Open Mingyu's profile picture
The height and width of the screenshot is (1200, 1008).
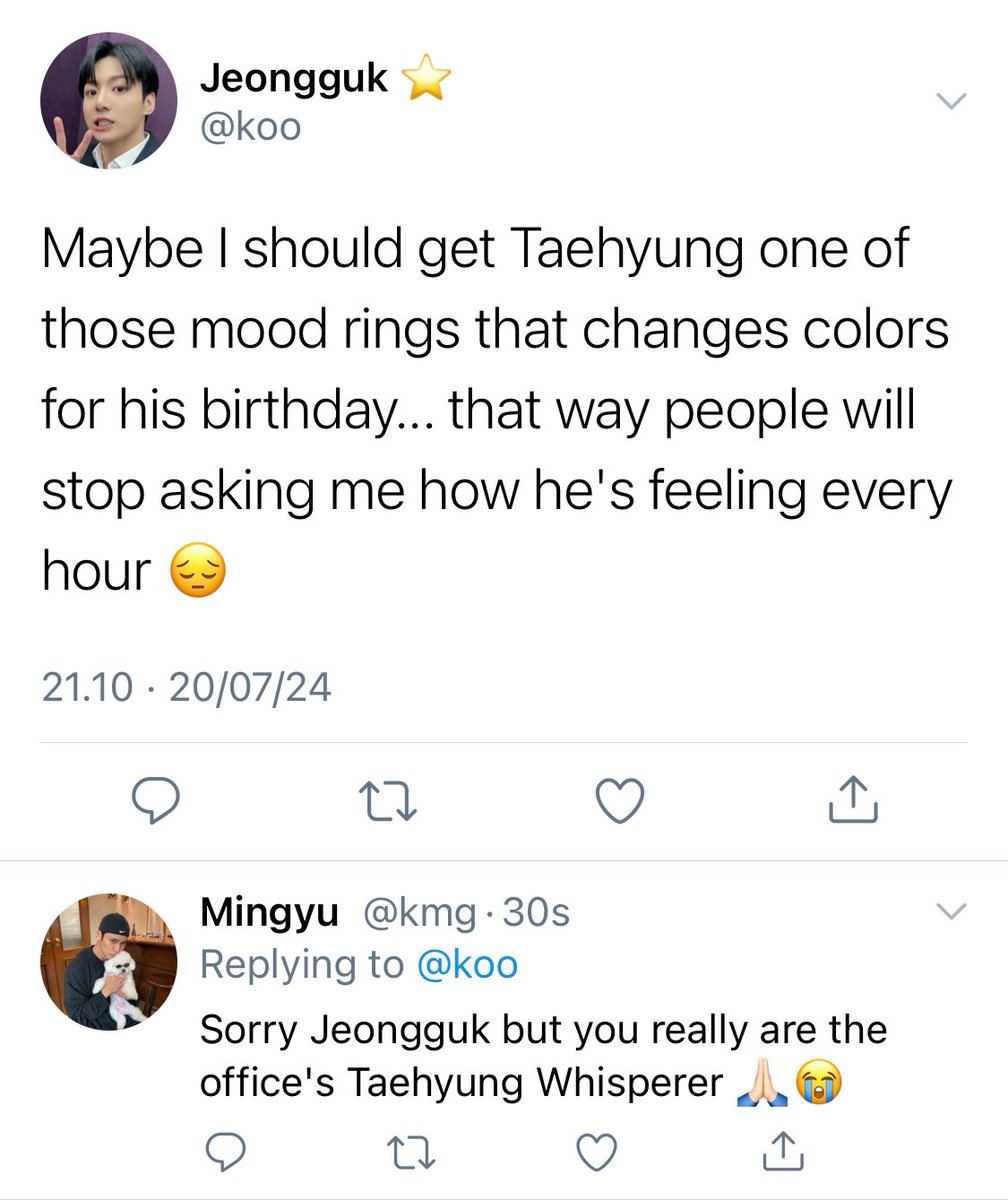click(x=108, y=961)
